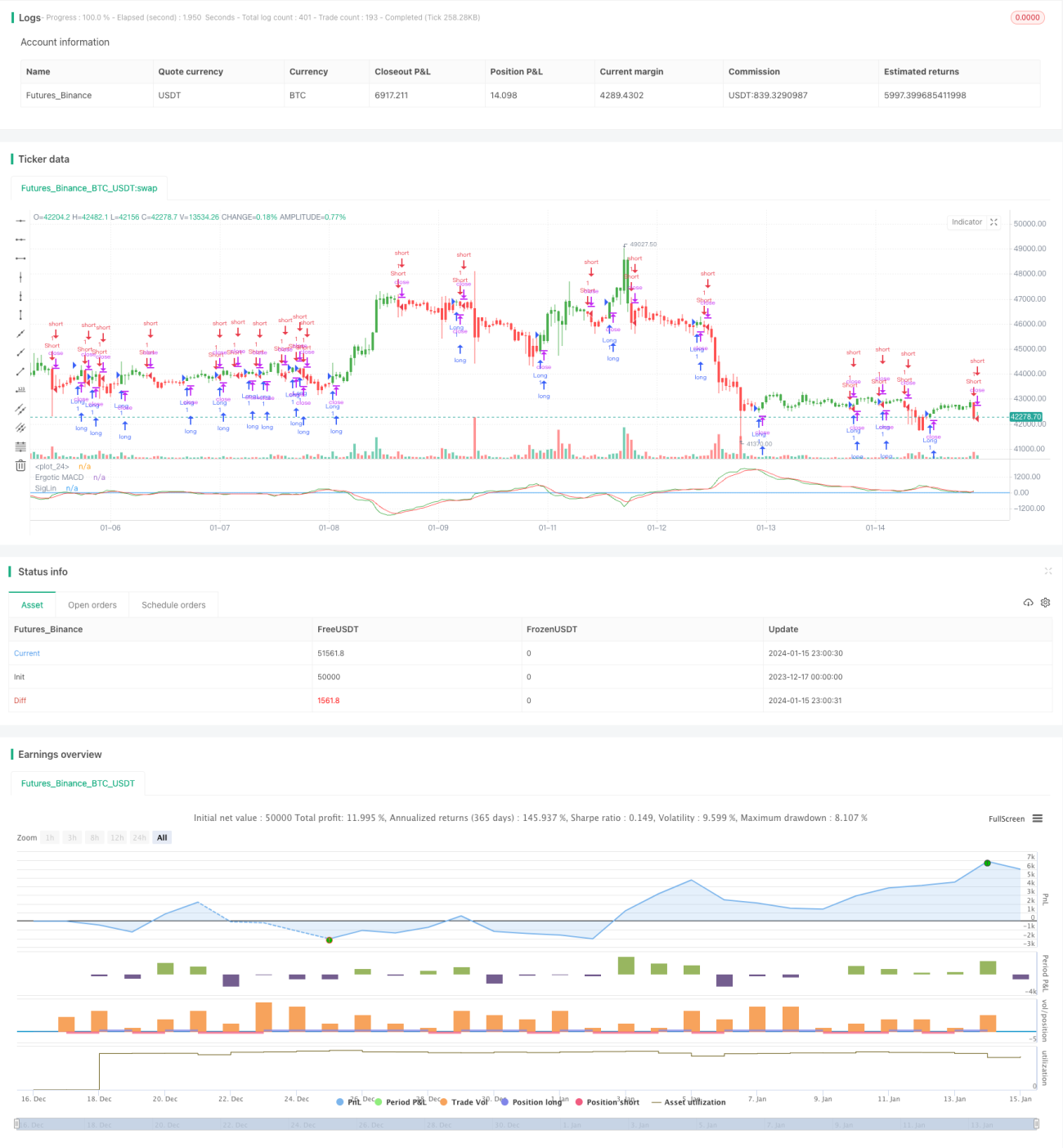1063x1148 pixels.
Task: Click the trash icon to delete drawings
Action: (x=20, y=465)
